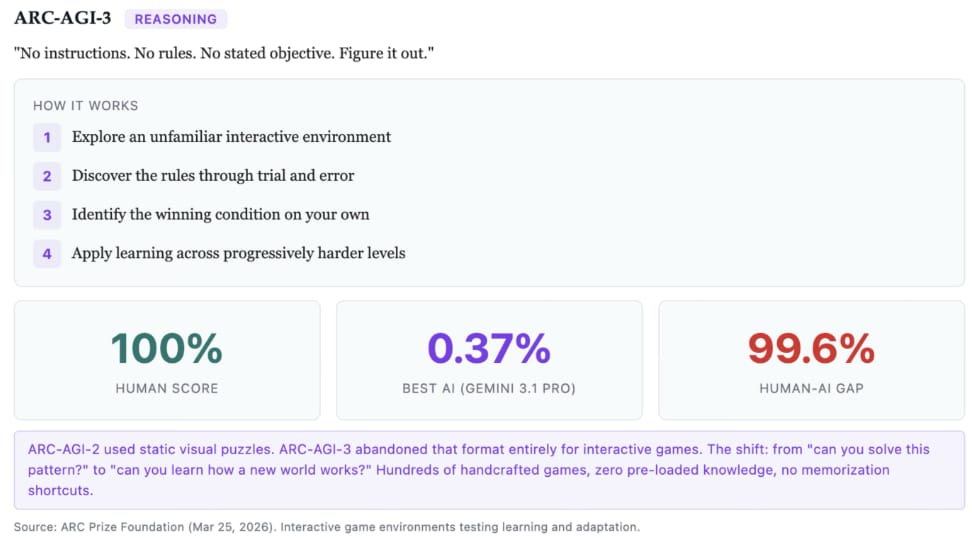Click the step 2 number badge
The width and height of the screenshot is (972, 538).
(x=47, y=176)
